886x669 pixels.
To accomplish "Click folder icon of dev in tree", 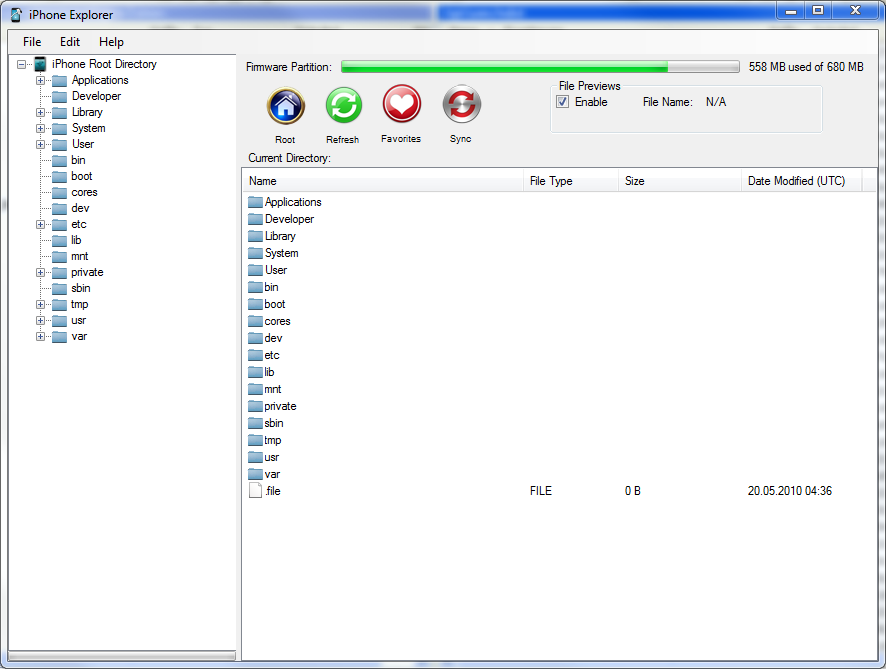I will pos(59,208).
